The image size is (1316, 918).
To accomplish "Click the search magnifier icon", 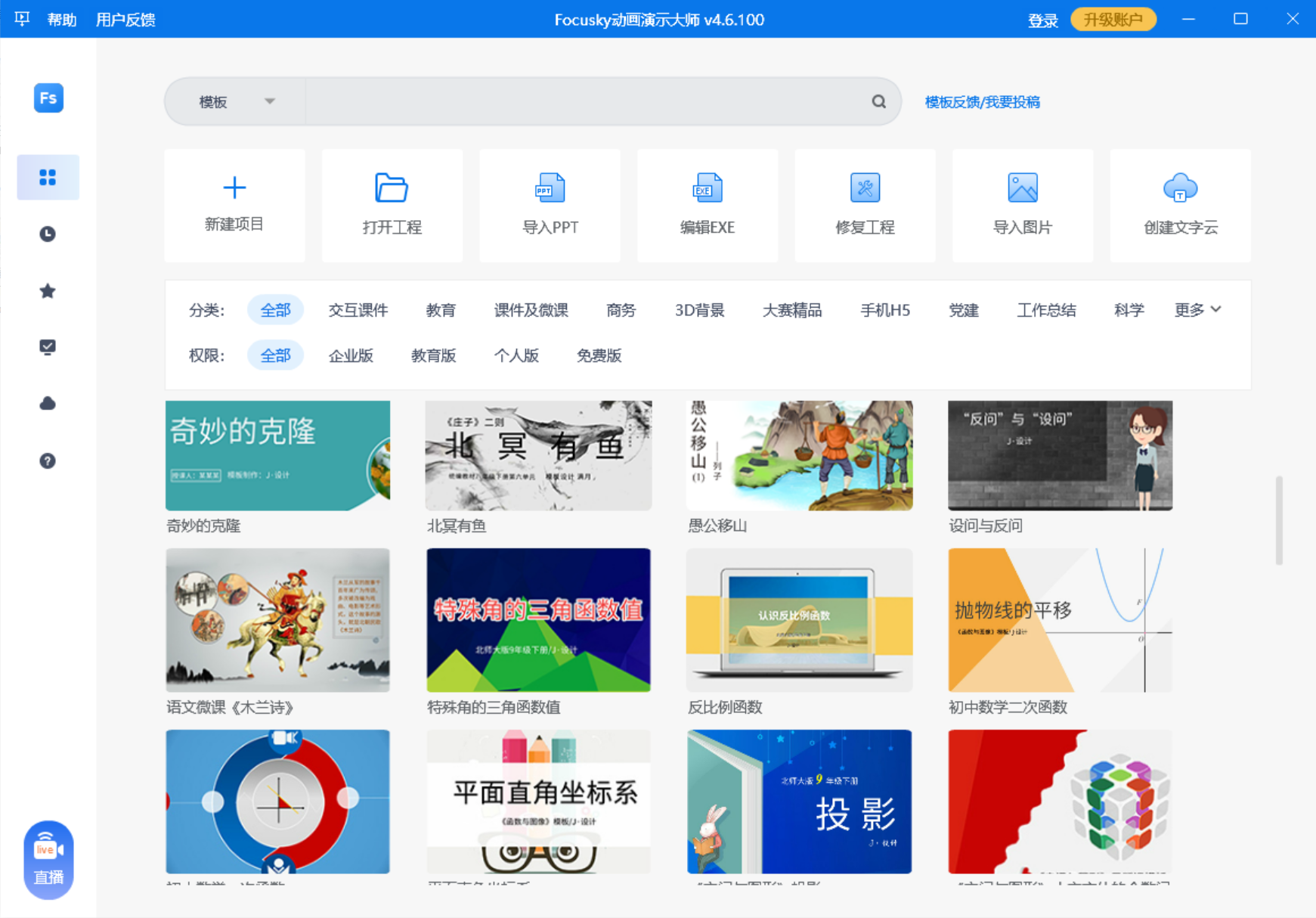I will coord(878,101).
